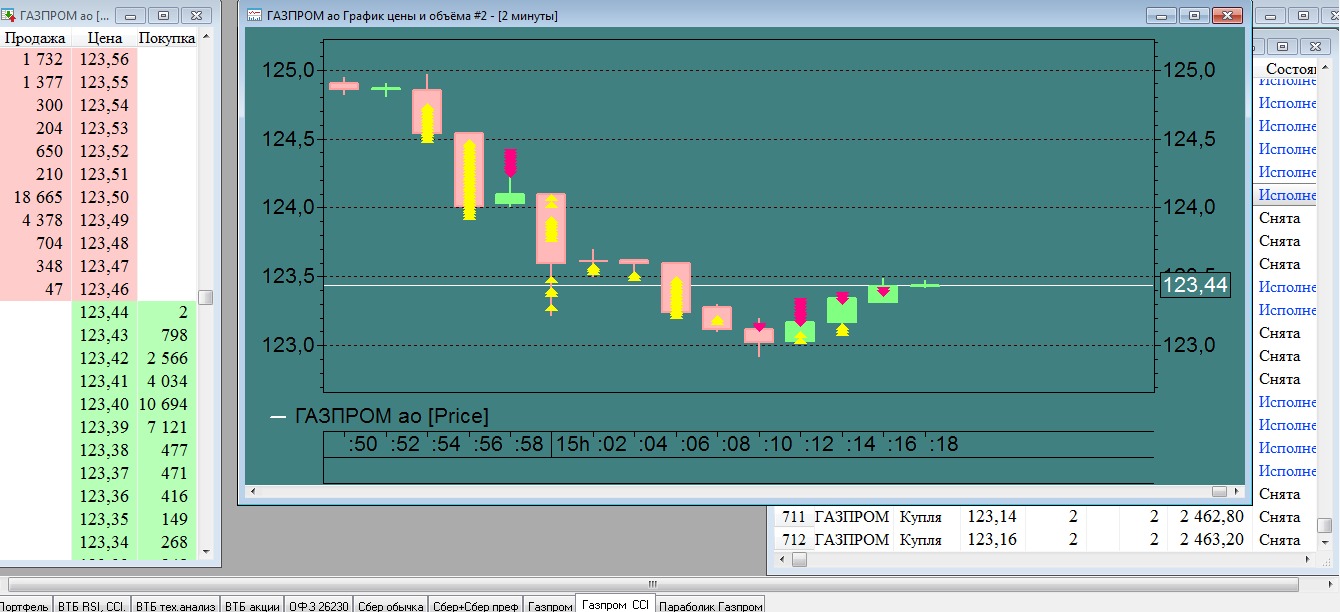Click the main workspace horizontal scrollbar thumb

652,584
